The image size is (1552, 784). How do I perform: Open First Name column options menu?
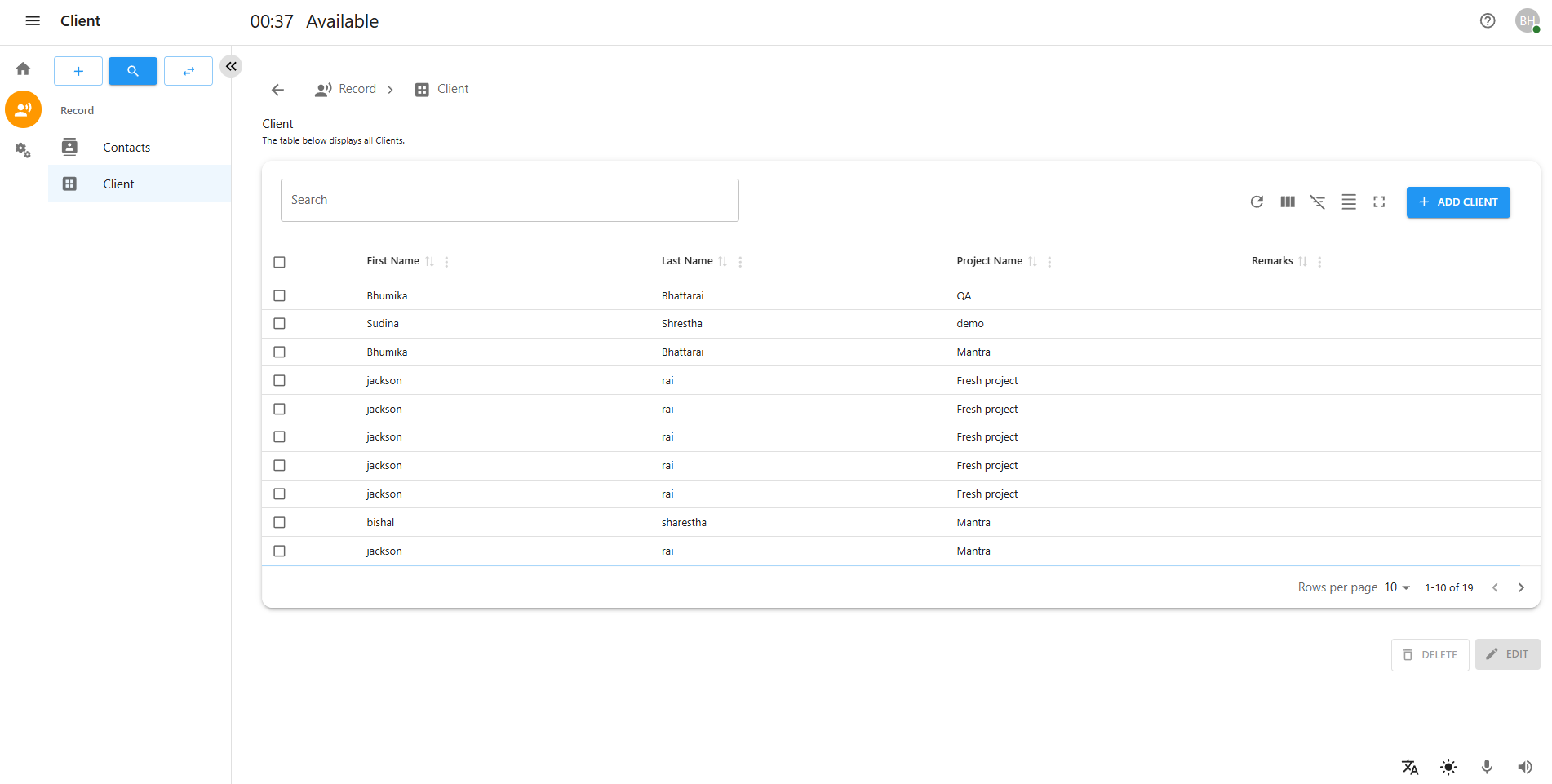[446, 262]
